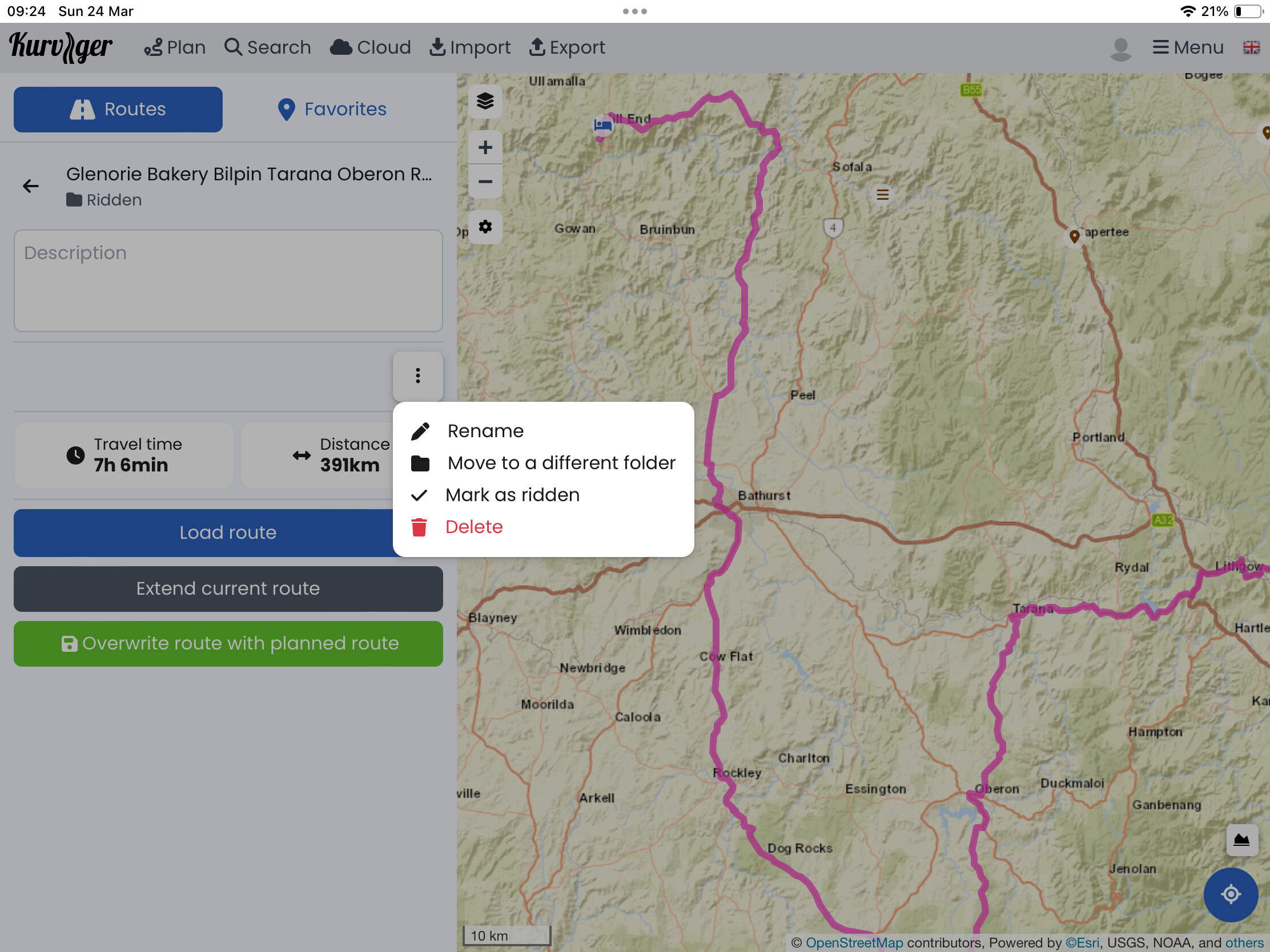Click the bed waypoint marker at Hill End
Image resolution: width=1270 pixels, height=952 pixels.
pos(602,124)
